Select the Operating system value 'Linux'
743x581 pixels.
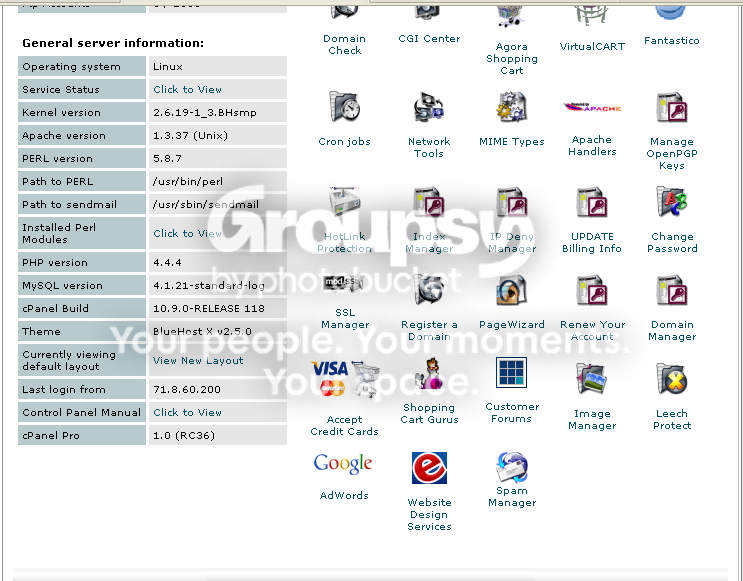(x=168, y=67)
